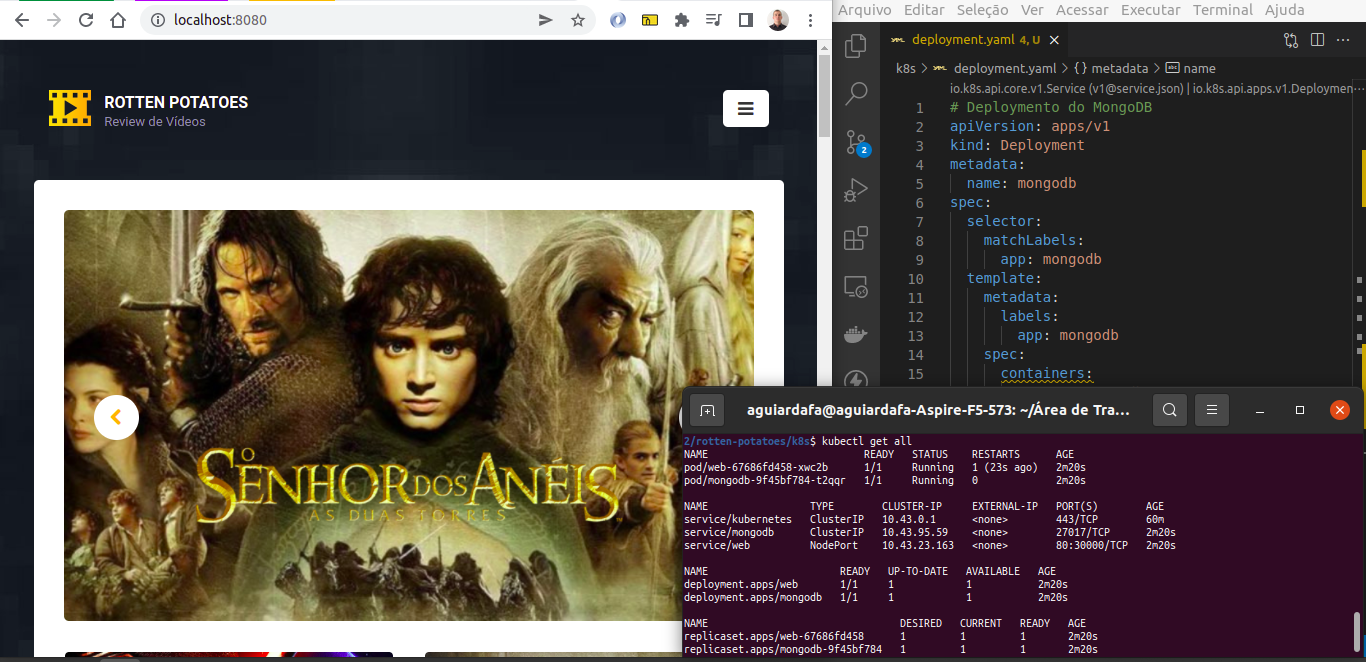Click '# Deploymento do MongoDB' comment
Screen dimensions: 1366x662
[x=1051, y=107]
